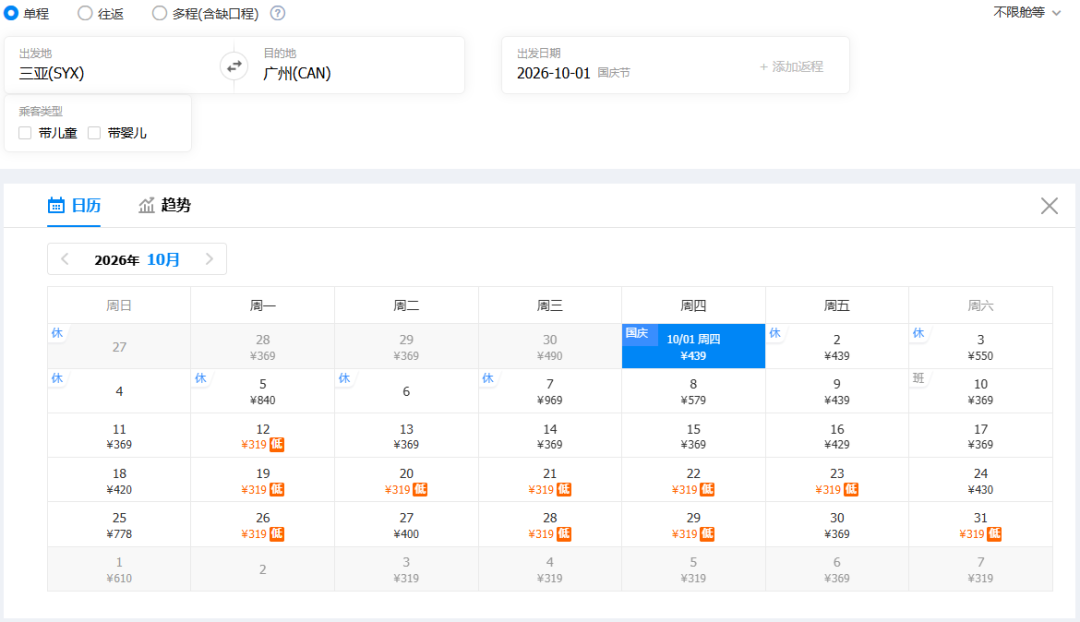Select October 4 holiday date

[119, 391]
